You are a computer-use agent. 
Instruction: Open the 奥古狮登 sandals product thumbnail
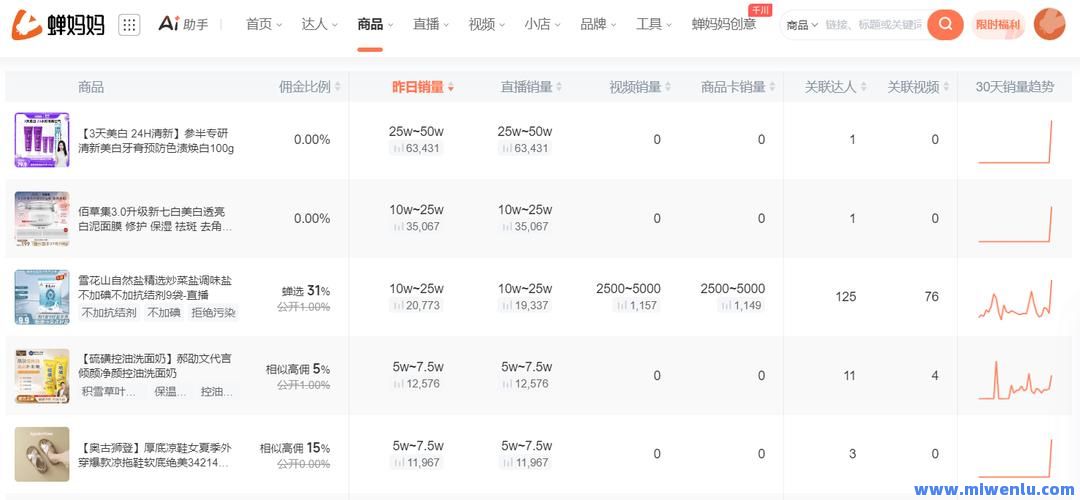42,454
